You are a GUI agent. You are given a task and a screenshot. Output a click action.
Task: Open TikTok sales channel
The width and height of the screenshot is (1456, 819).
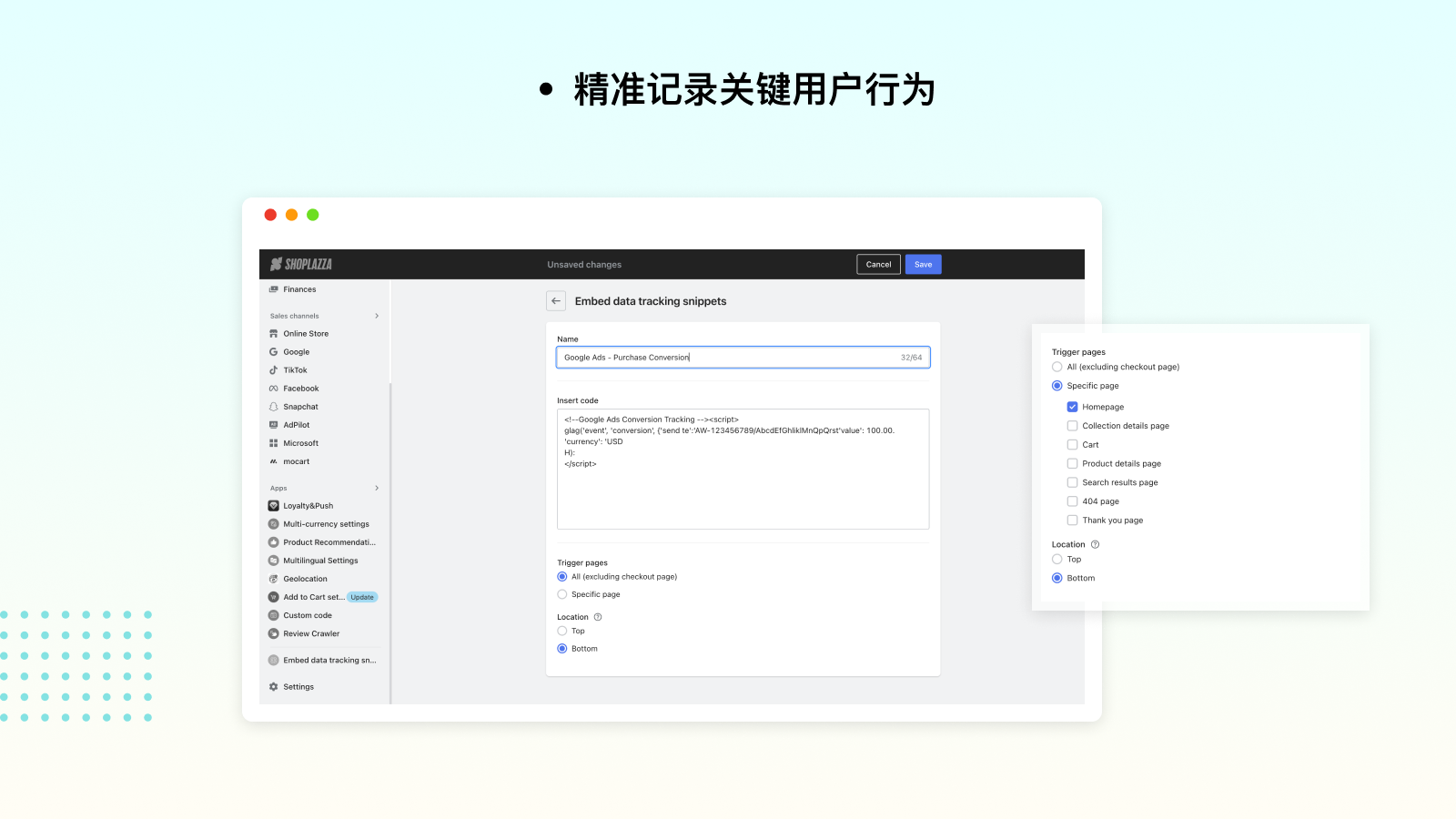pos(295,370)
